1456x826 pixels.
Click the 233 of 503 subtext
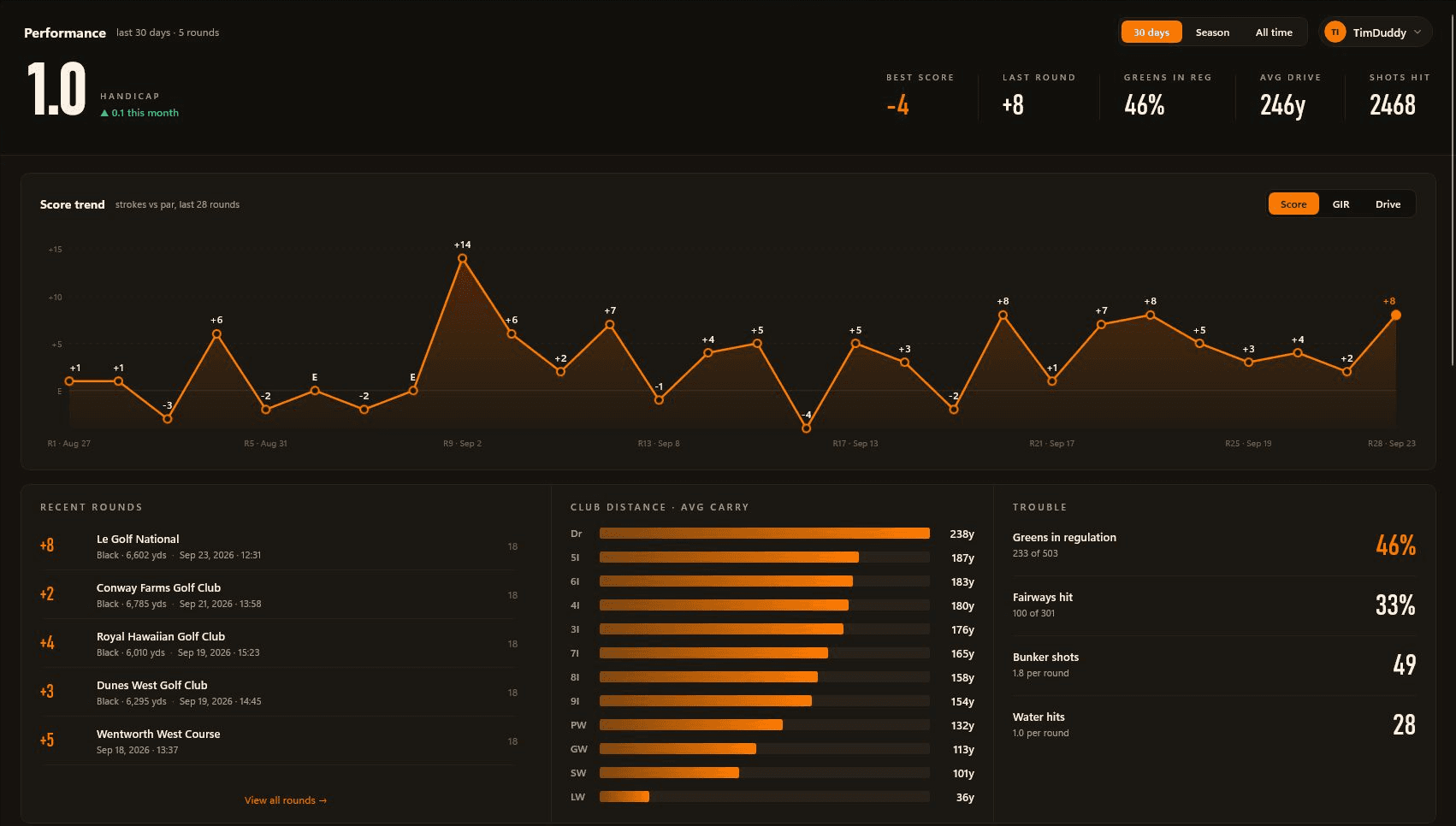point(1035,553)
